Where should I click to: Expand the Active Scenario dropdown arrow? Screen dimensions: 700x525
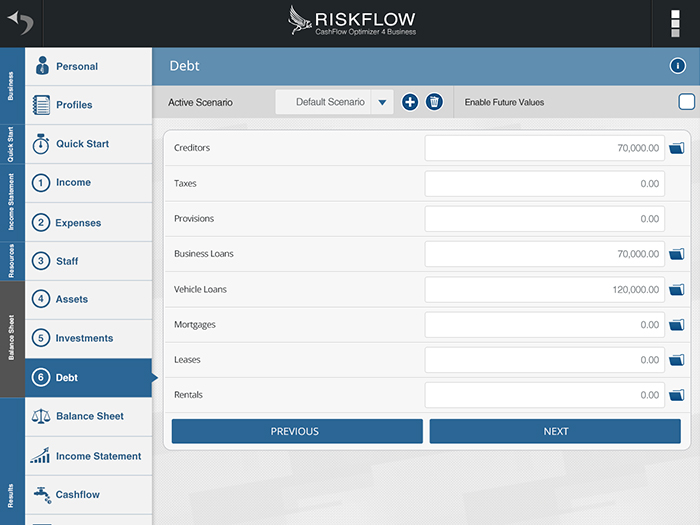382,102
